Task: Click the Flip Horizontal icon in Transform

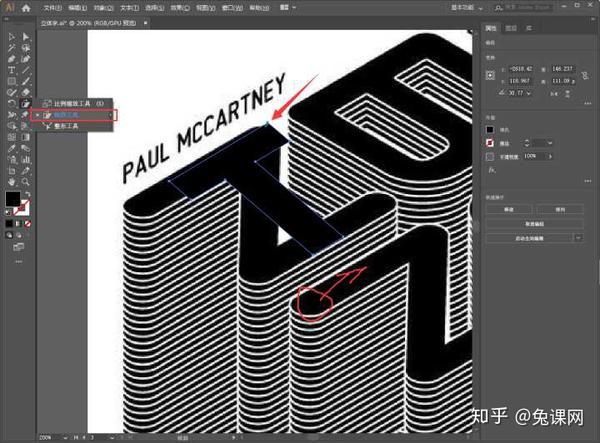Action: pos(554,93)
